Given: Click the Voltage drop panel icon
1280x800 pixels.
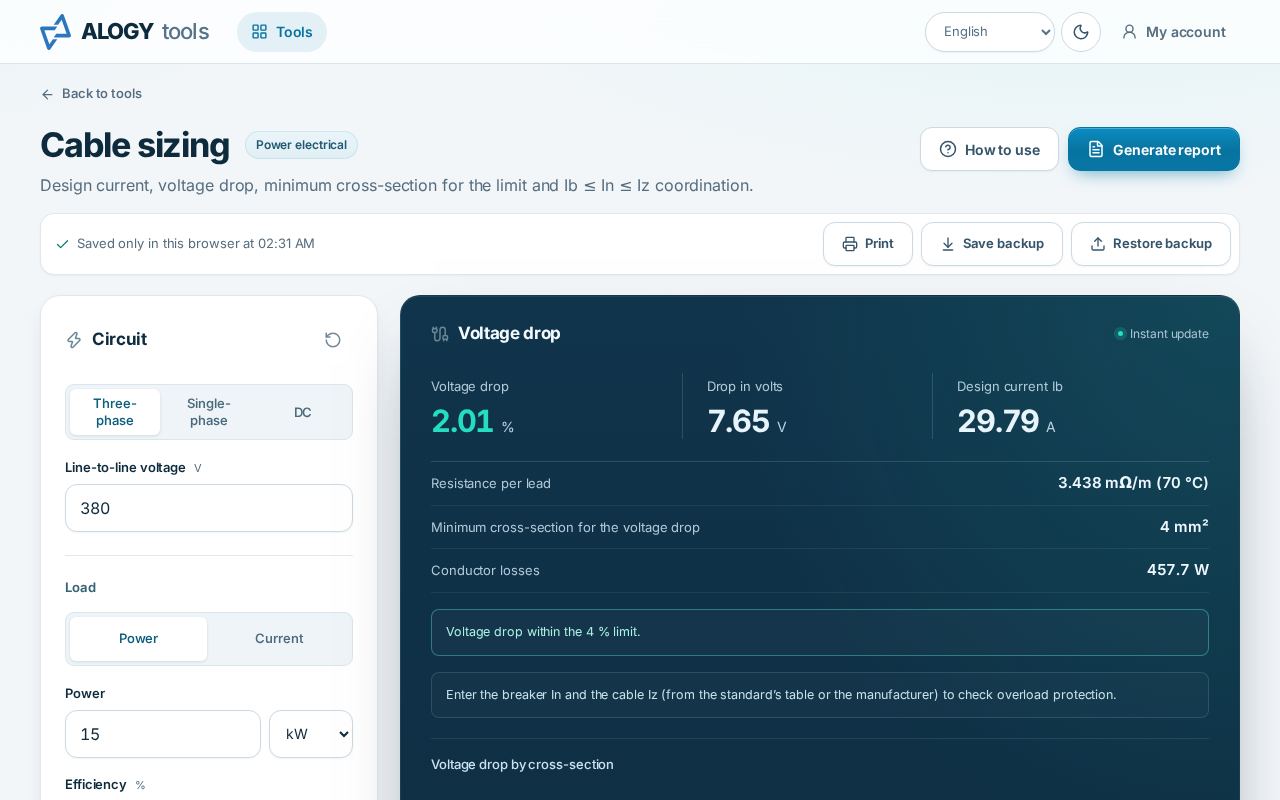Looking at the screenshot, I should (x=440, y=334).
